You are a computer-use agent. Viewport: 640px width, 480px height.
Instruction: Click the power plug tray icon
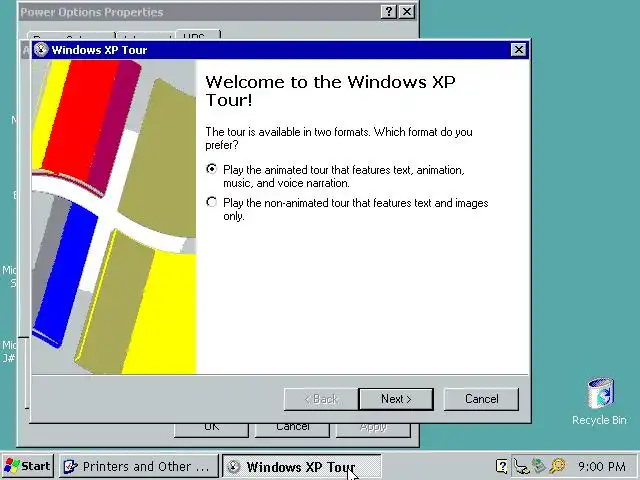point(521,466)
